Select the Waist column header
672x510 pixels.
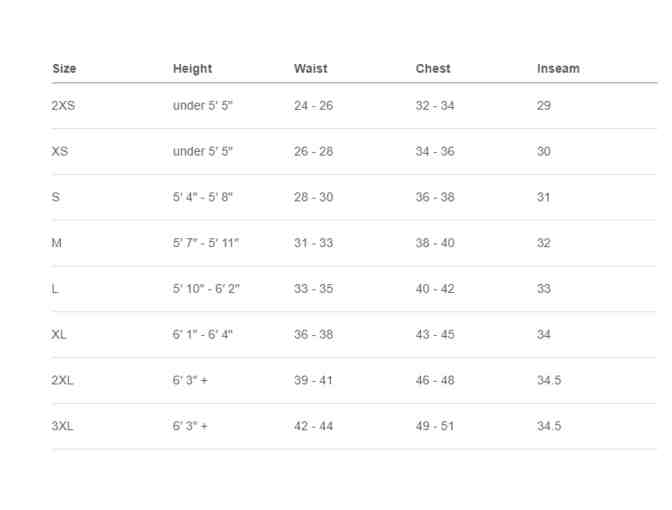pyautogui.click(x=310, y=69)
